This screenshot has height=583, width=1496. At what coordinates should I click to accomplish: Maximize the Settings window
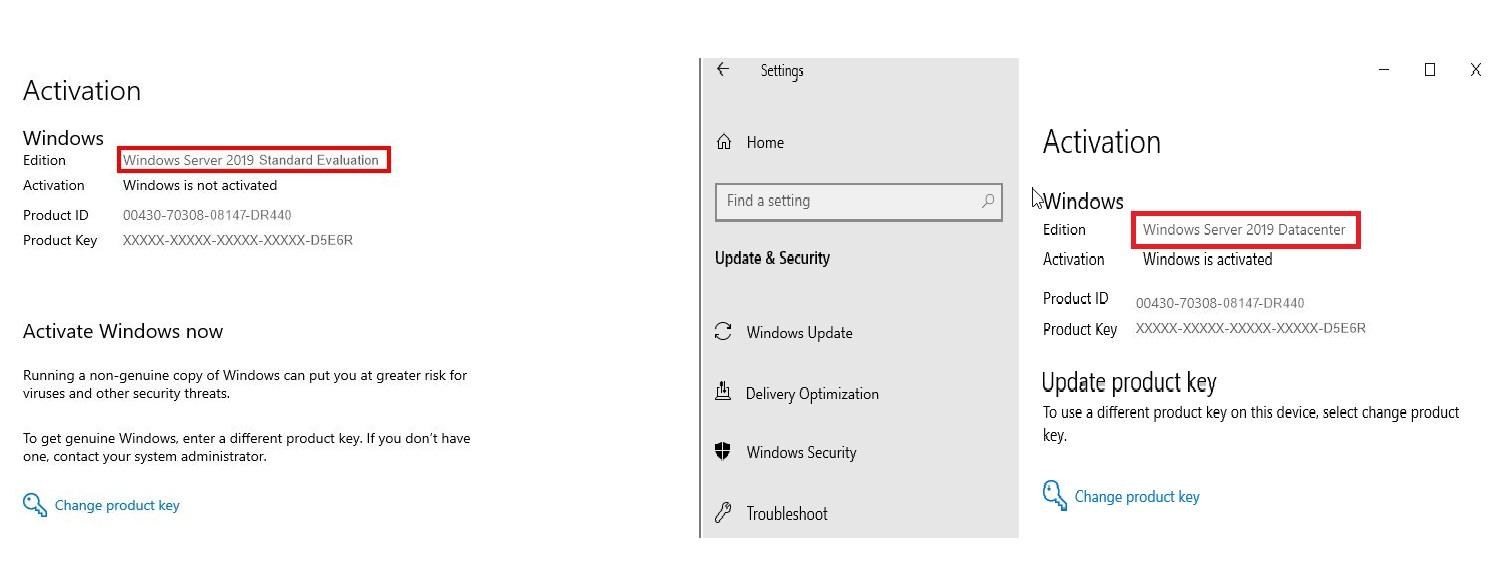pos(1430,70)
